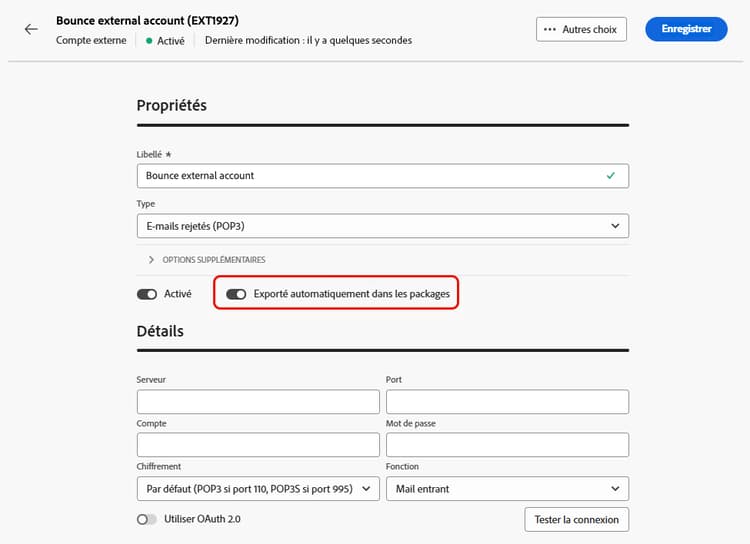Viewport: 750px width, 544px height.
Task: Click the chevron beside Options supplémentaires
Action: point(152,260)
